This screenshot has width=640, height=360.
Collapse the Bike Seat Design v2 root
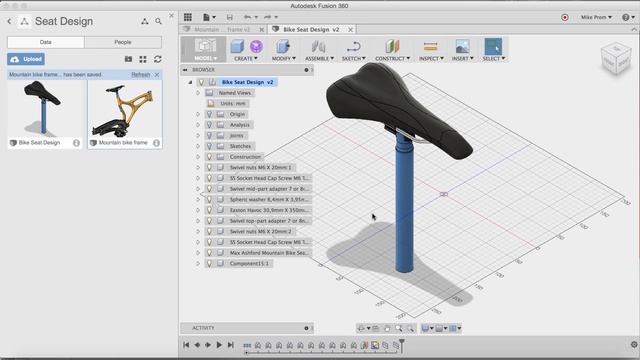pos(190,82)
